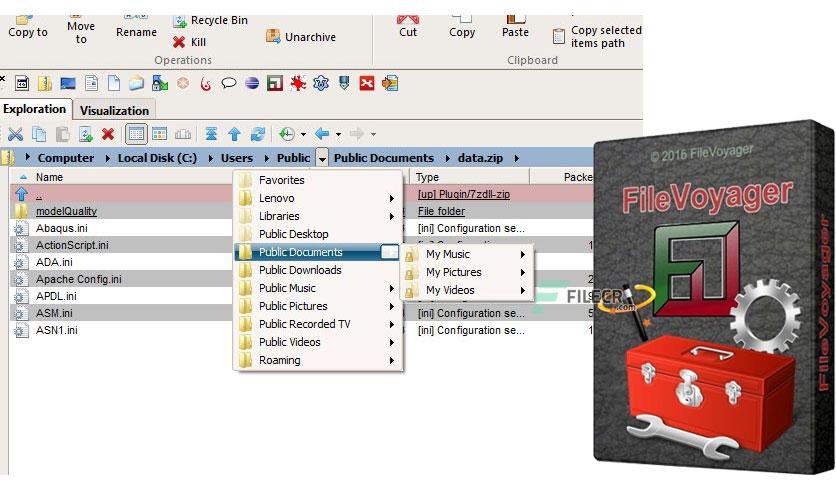Click the blue up arrow parent folder icon
836x484 pixels.
pos(234,134)
